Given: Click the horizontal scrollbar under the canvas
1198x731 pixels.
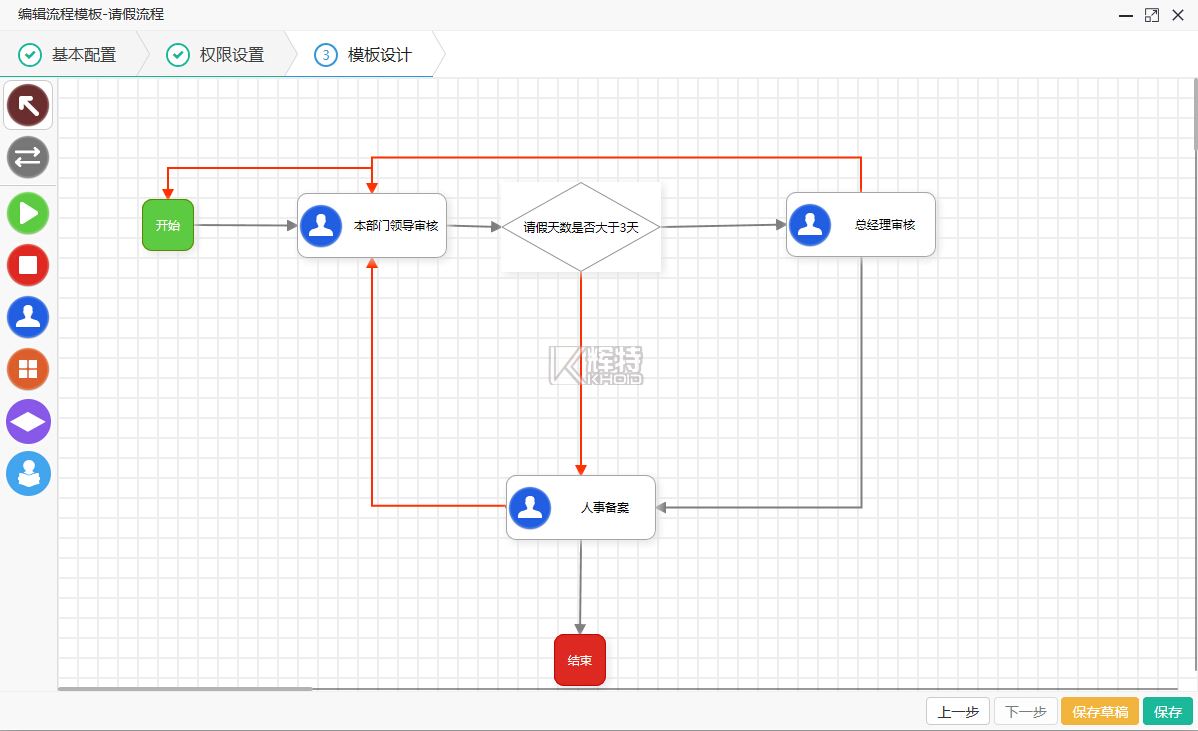Looking at the screenshot, I should (185, 688).
